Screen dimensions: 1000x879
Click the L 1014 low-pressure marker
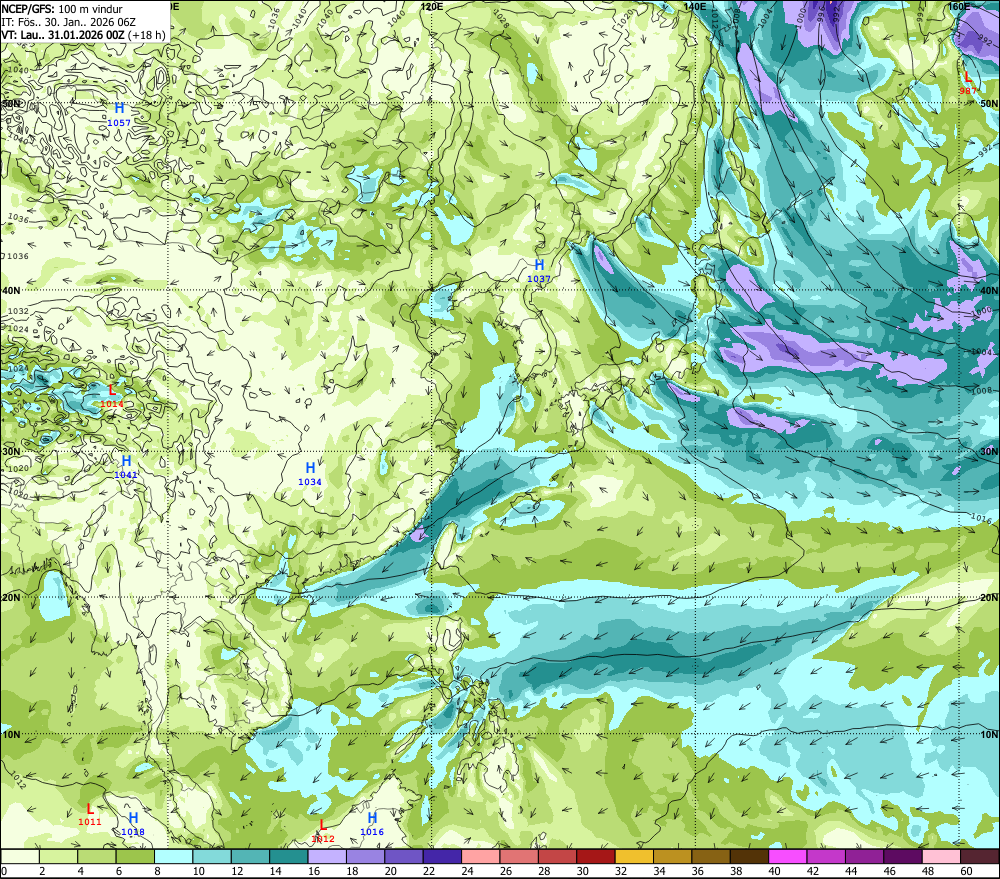112,395
